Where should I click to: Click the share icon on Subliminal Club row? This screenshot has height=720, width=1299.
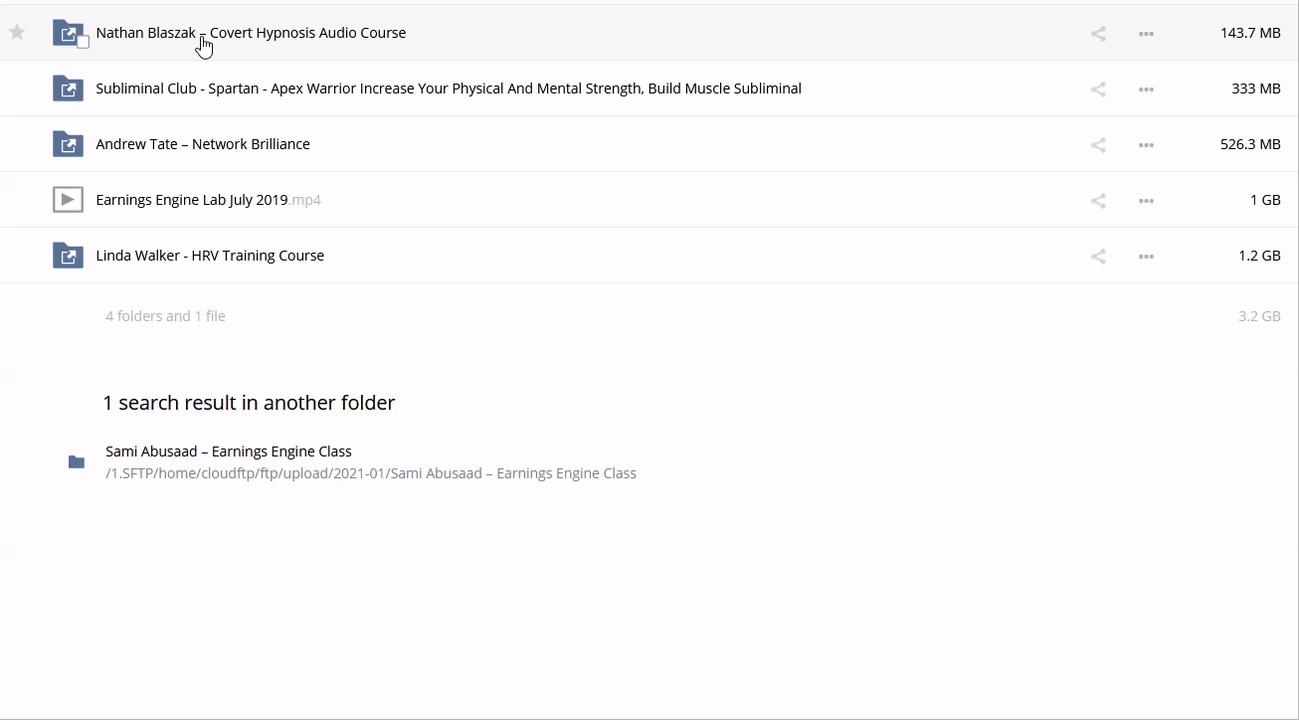pyautogui.click(x=1098, y=89)
